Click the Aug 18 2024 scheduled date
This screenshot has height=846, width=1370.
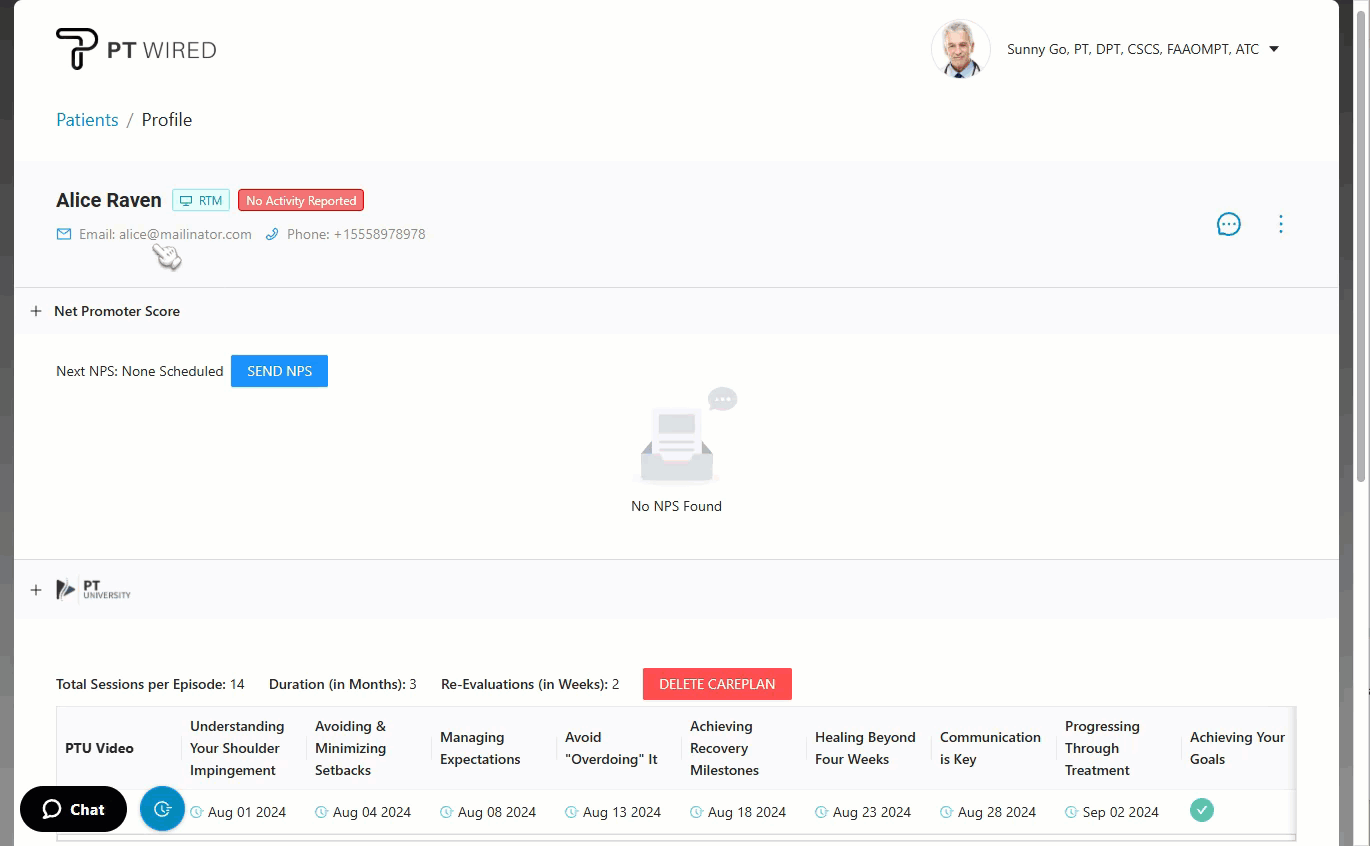pyautogui.click(x=746, y=812)
